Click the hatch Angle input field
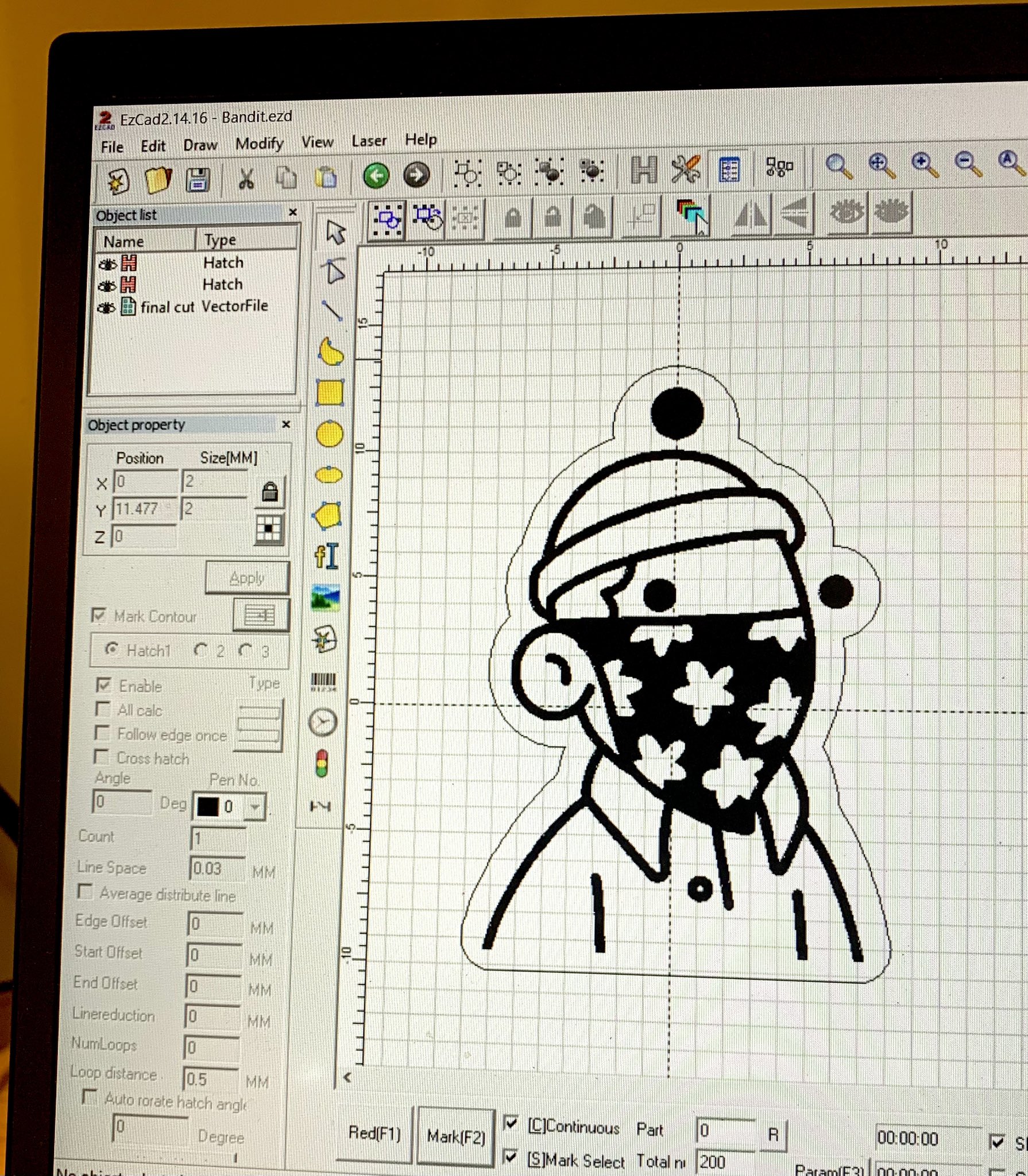This screenshot has width=1028, height=1176. [122, 802]
